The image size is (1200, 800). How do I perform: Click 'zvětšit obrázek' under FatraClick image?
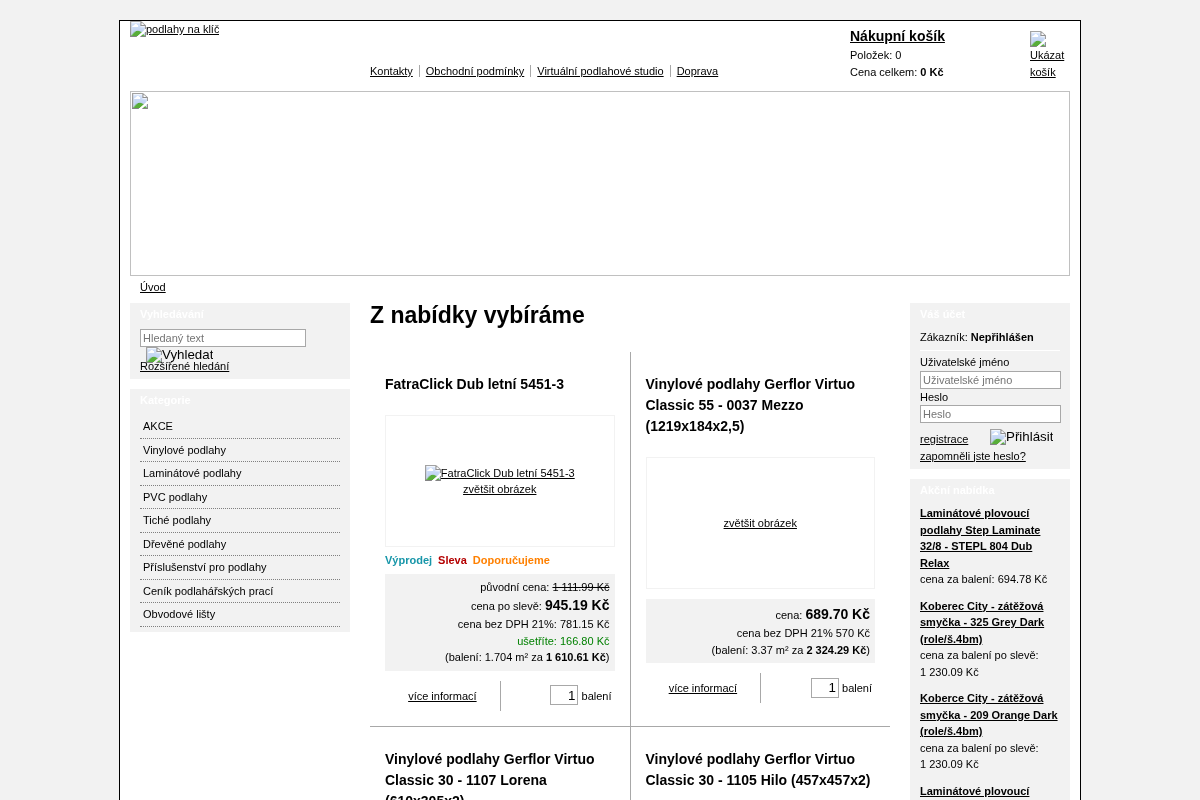500,489
